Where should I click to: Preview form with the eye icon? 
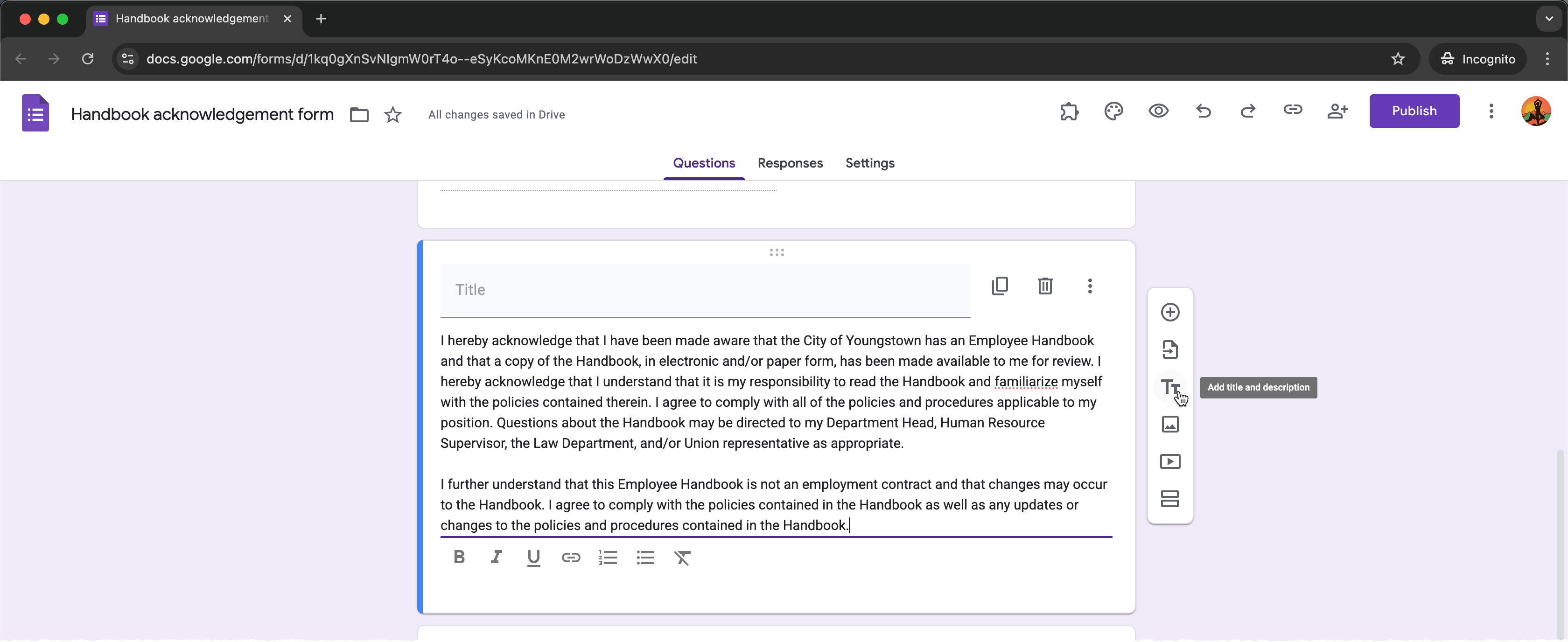pyautogui.click(x=1158, y=112)
